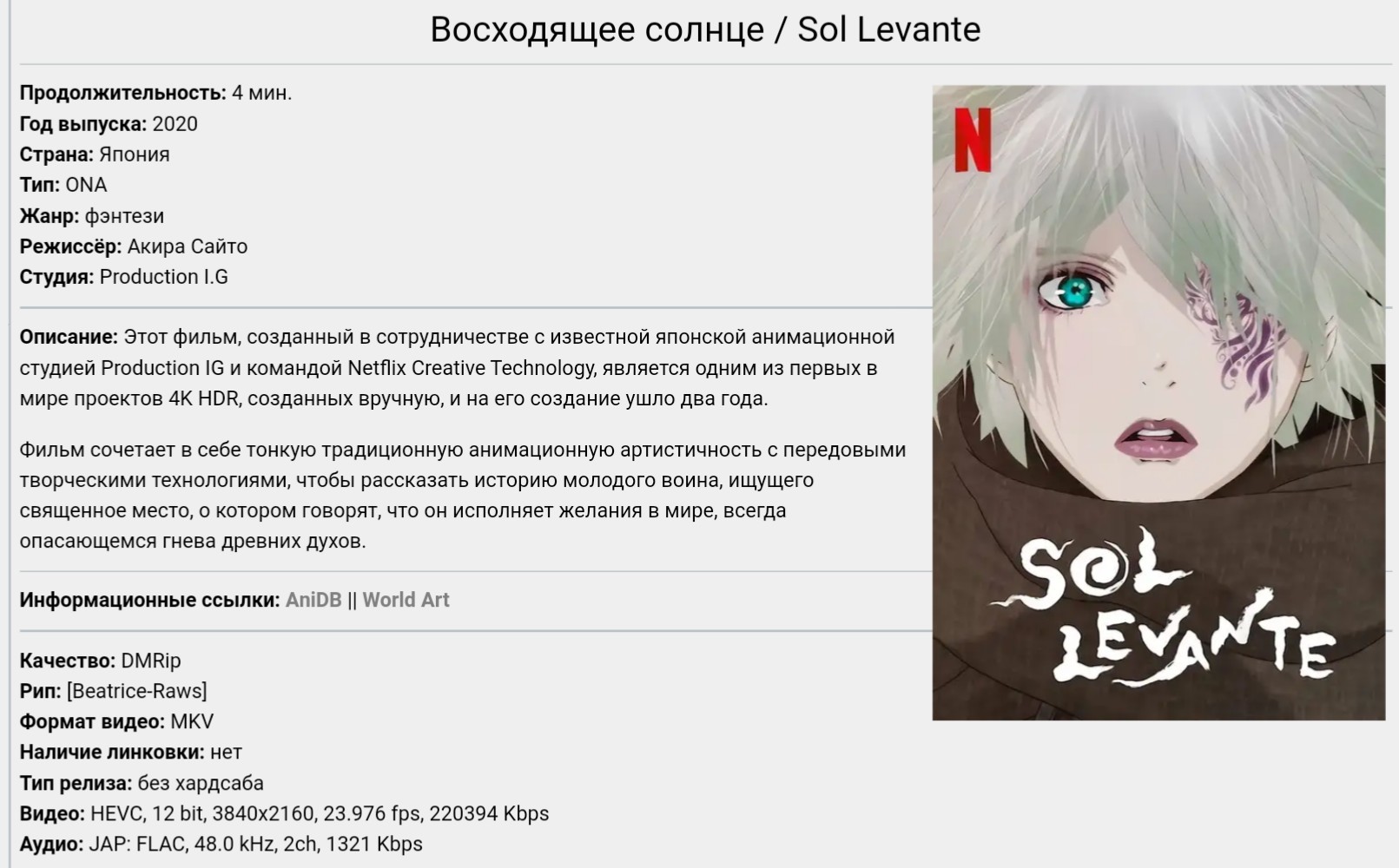1399x868 pixels.
Task: Click the Netflix N logo on poster
Action: pos(972,139)
